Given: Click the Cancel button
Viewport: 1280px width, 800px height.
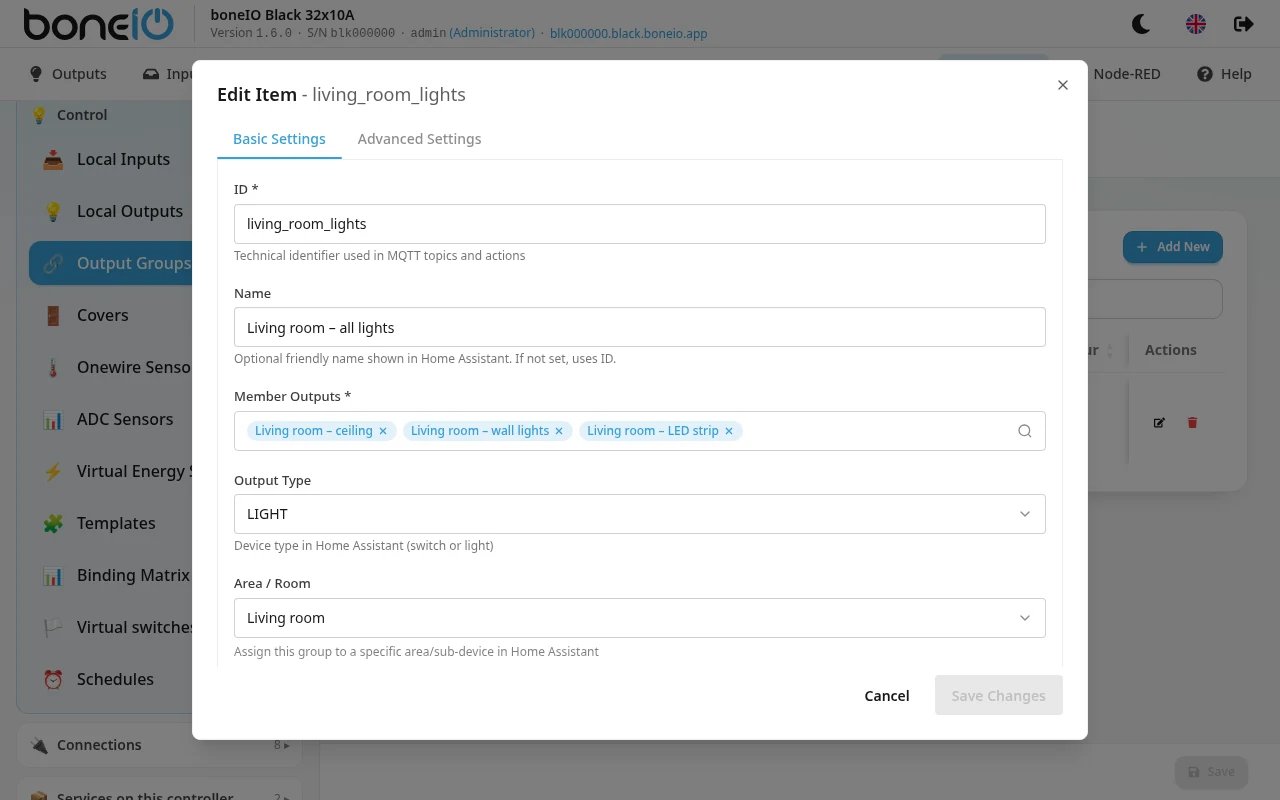Looking at the screenshot, I should [x=887, y=695].
